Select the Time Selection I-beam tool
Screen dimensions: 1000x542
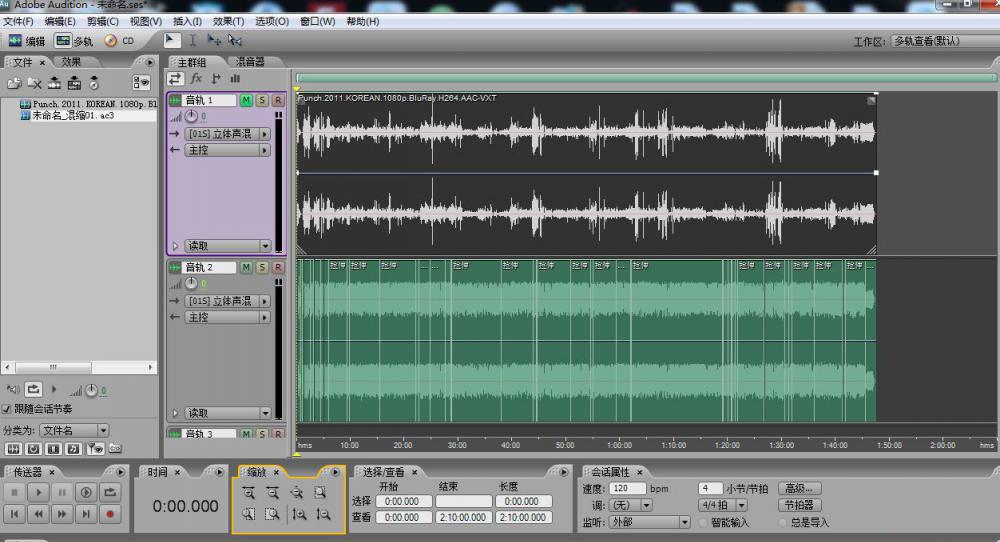(x=193, y=40)
